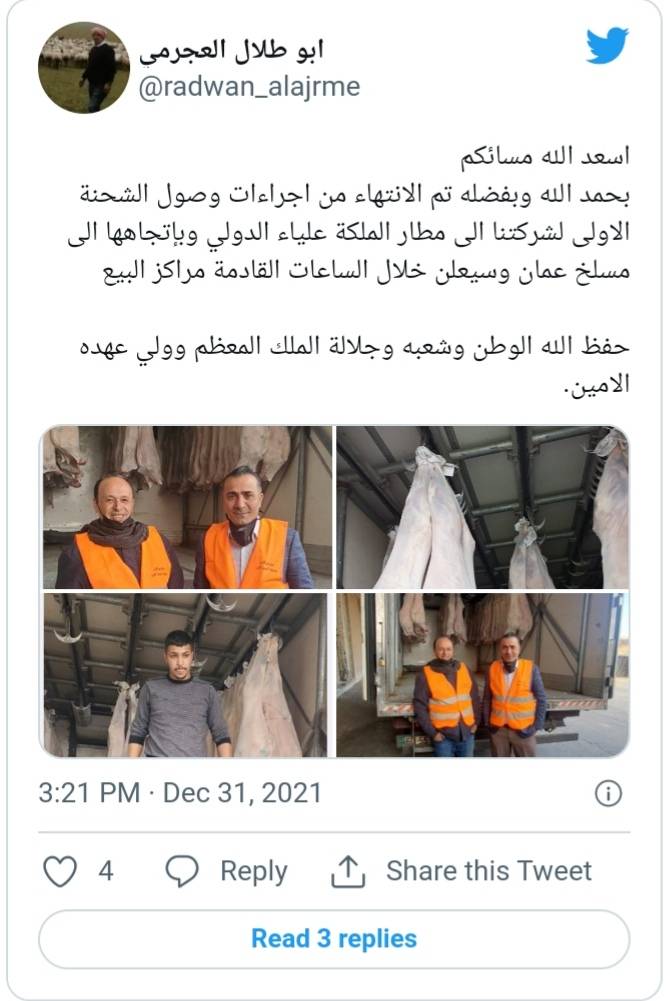Open the bottom-right photo of men by truck
The image size is (670, 1001).
tap(482, 675)
